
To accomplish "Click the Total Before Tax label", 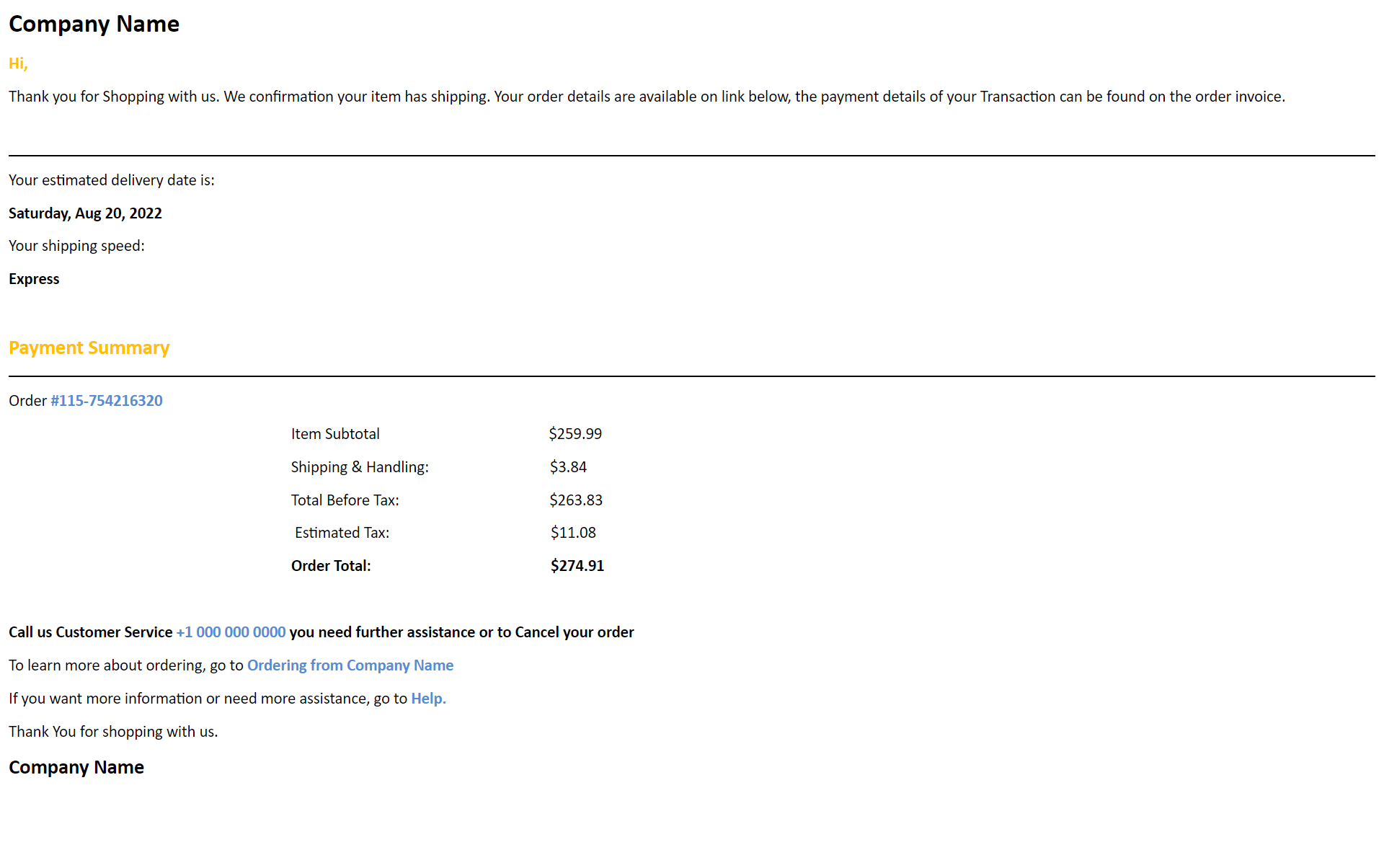I will (345, 500).
